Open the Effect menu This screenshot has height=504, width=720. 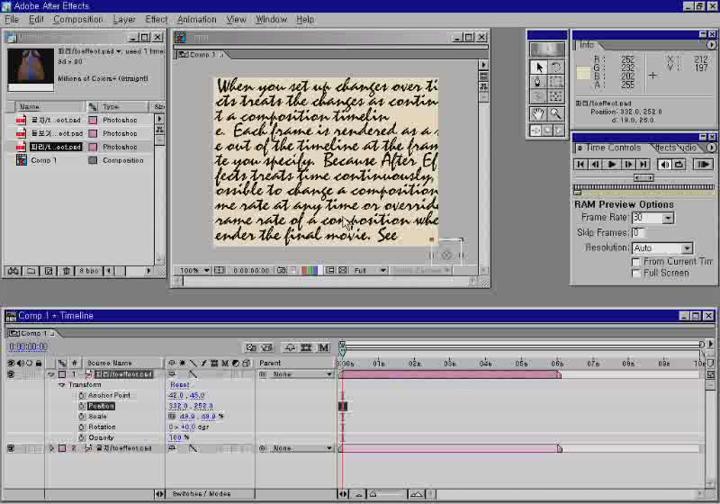point(156,20)
